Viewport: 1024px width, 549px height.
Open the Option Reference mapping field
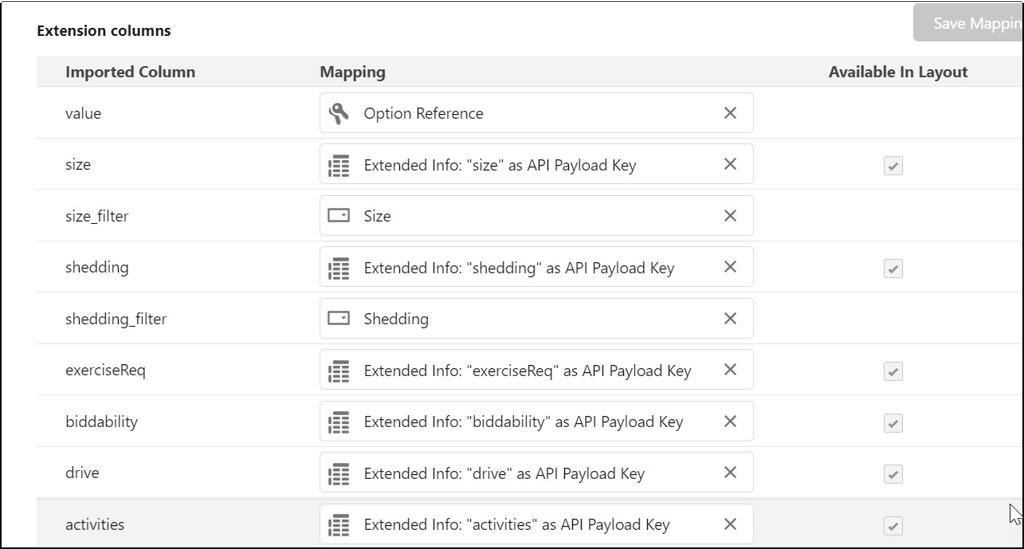tap(536, 113)
